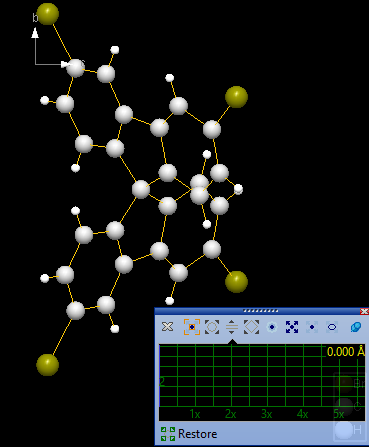Click the 1x mark on the green grid

click(x=195, y=414)
